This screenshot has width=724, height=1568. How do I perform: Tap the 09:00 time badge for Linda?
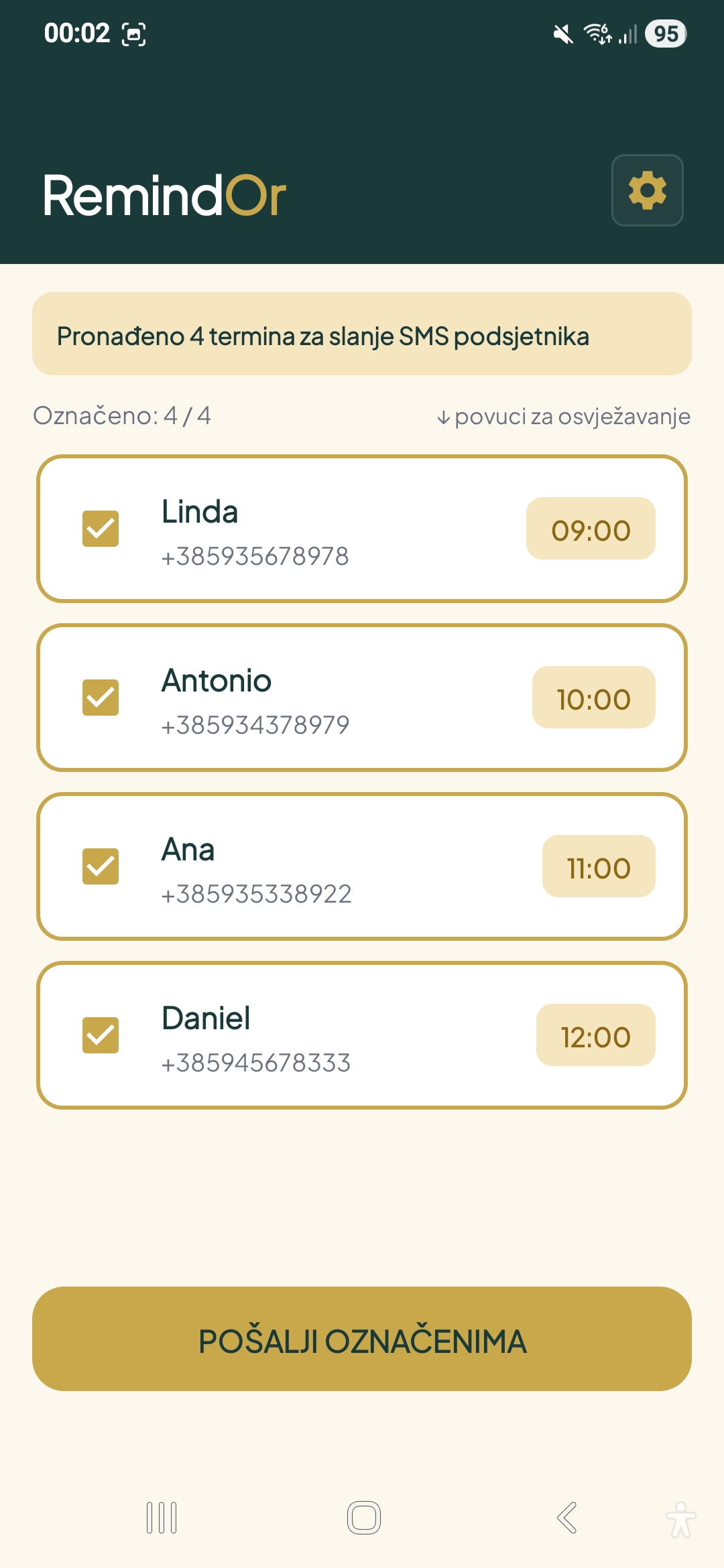click(591, 529)
